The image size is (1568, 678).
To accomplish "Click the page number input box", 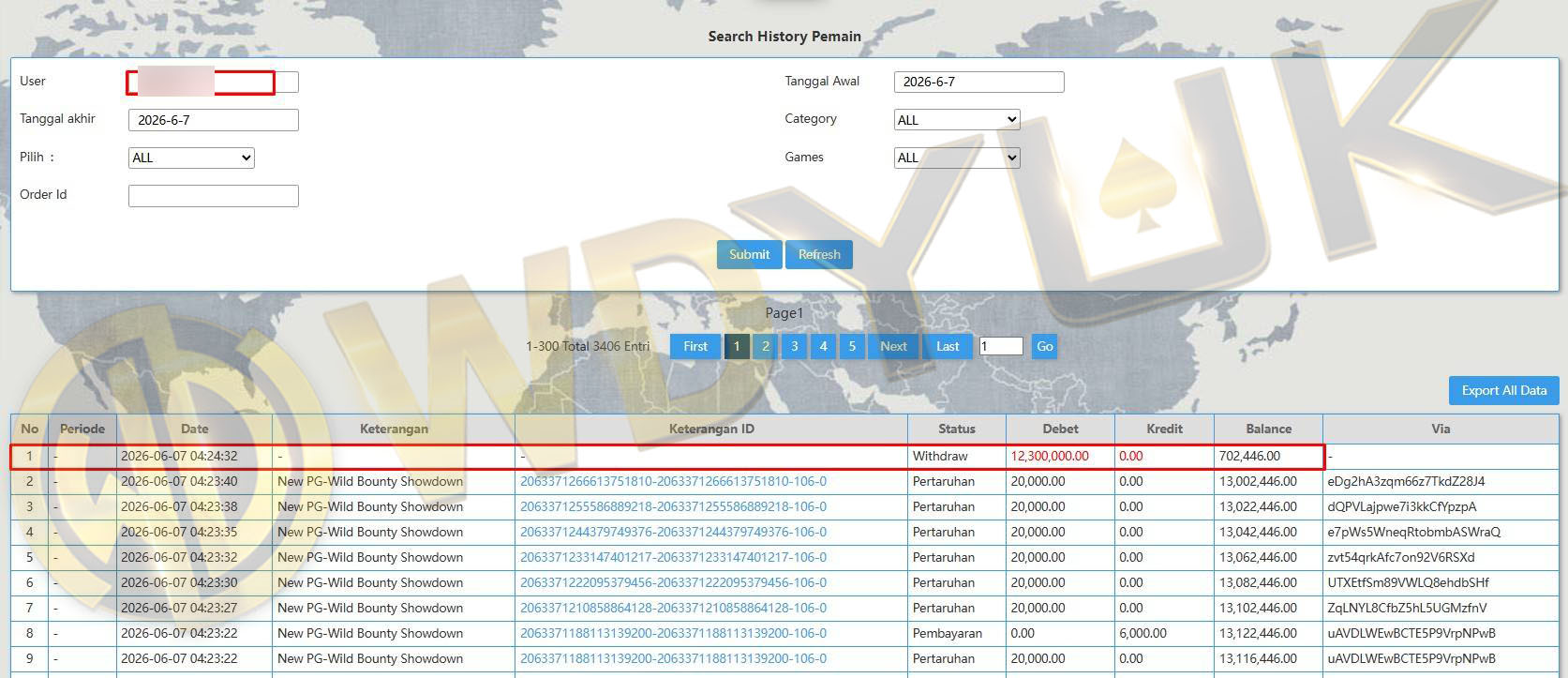I will pyautogui.click(x=1001, y=346).
